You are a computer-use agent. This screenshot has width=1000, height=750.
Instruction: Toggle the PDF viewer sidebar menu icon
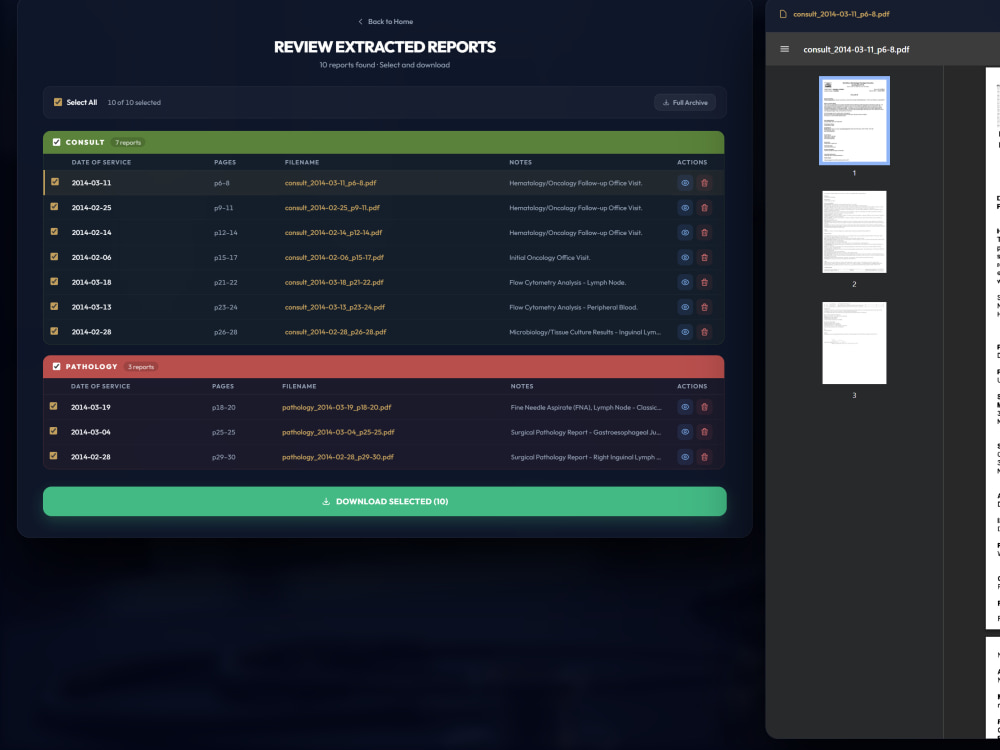tap(784, 49)
